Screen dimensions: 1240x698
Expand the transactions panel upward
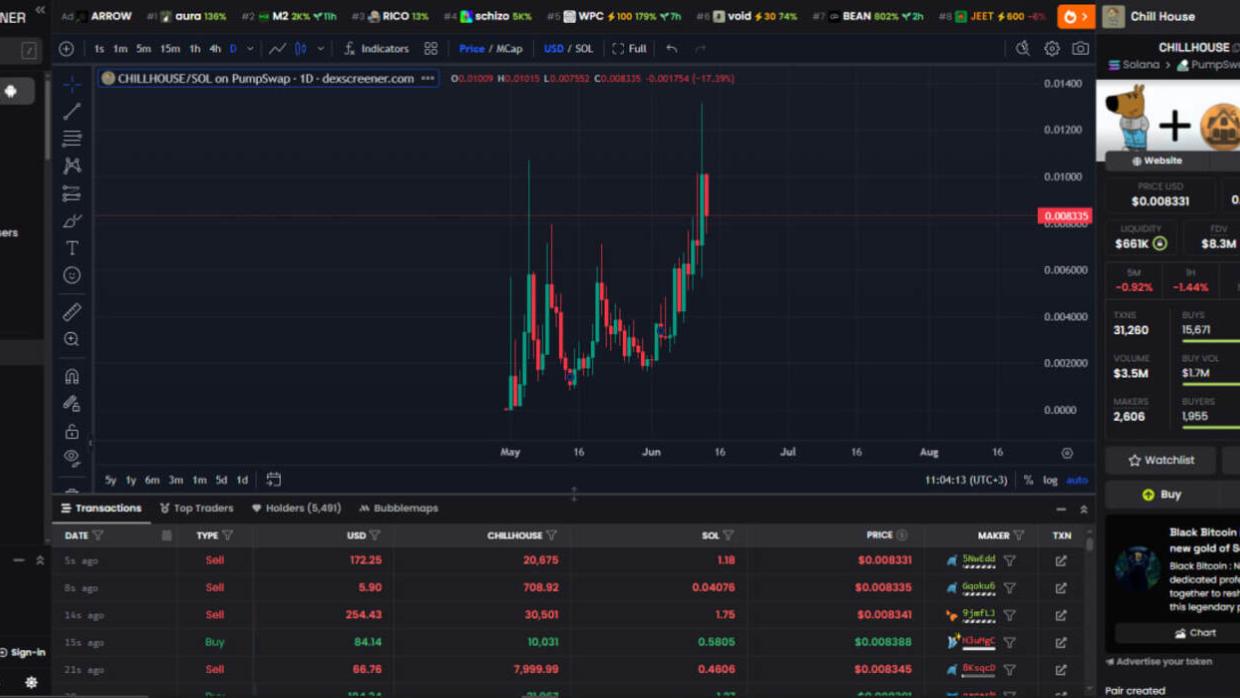pyautogui.click(x=1083, y=509)
